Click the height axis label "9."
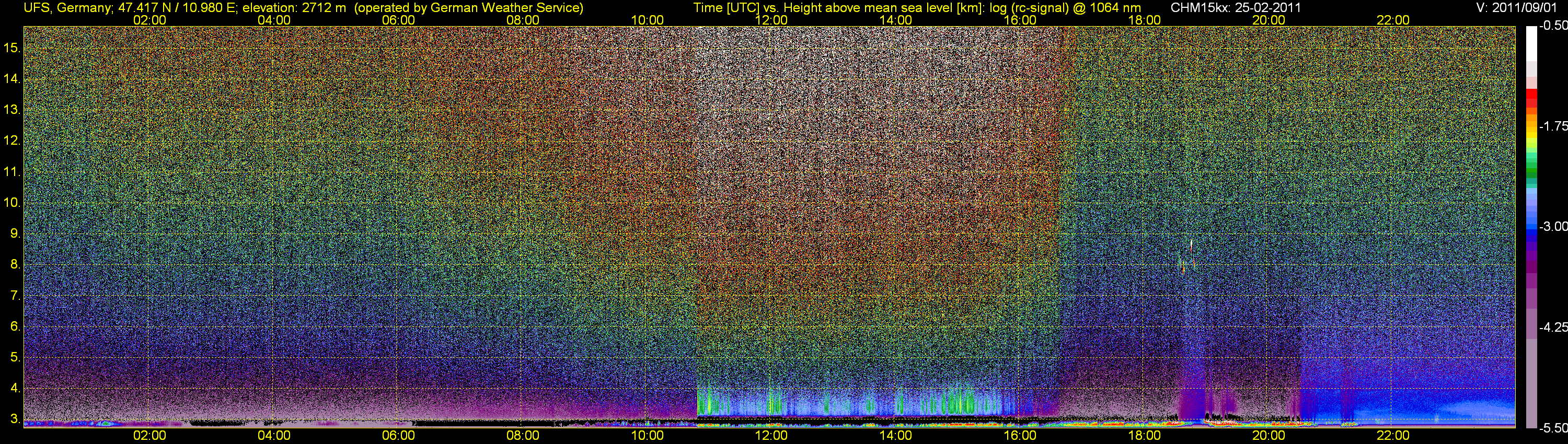 pyautogui.click(x=16, y=233)
